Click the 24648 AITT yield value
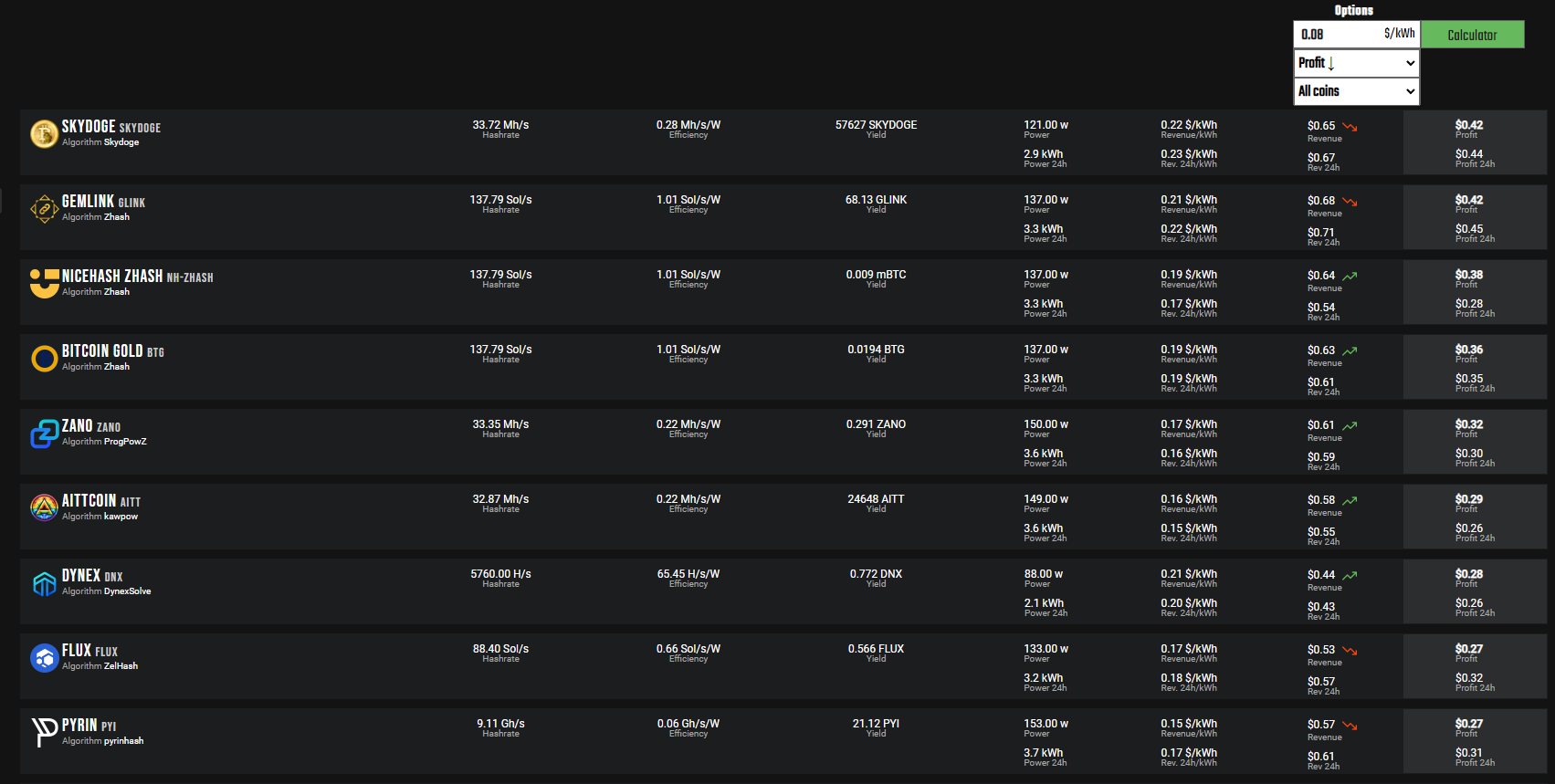1555x784 pixels. click(876, 499)
